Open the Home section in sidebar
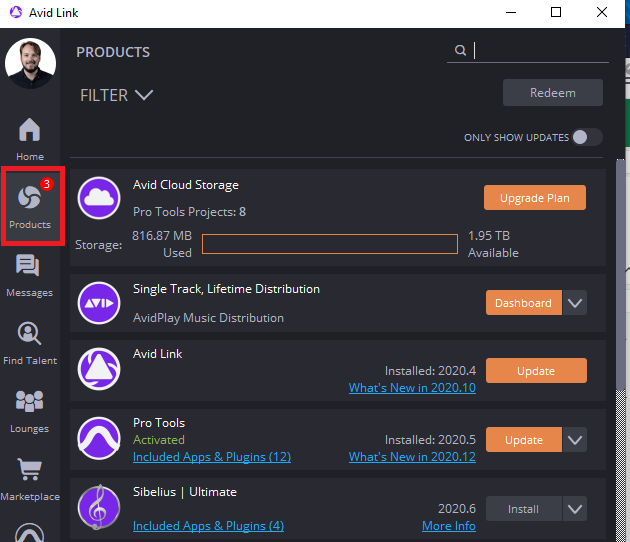 (x=30, y=139)
